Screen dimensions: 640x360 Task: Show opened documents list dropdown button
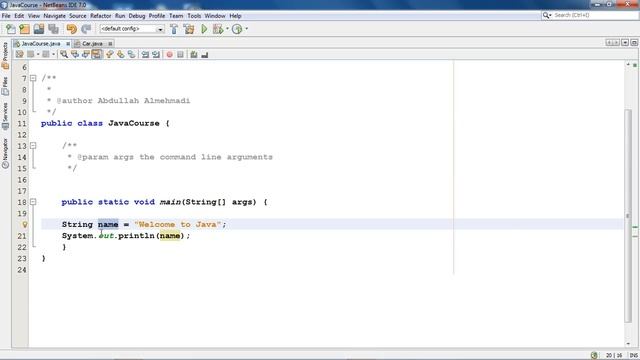click(625, 43)
